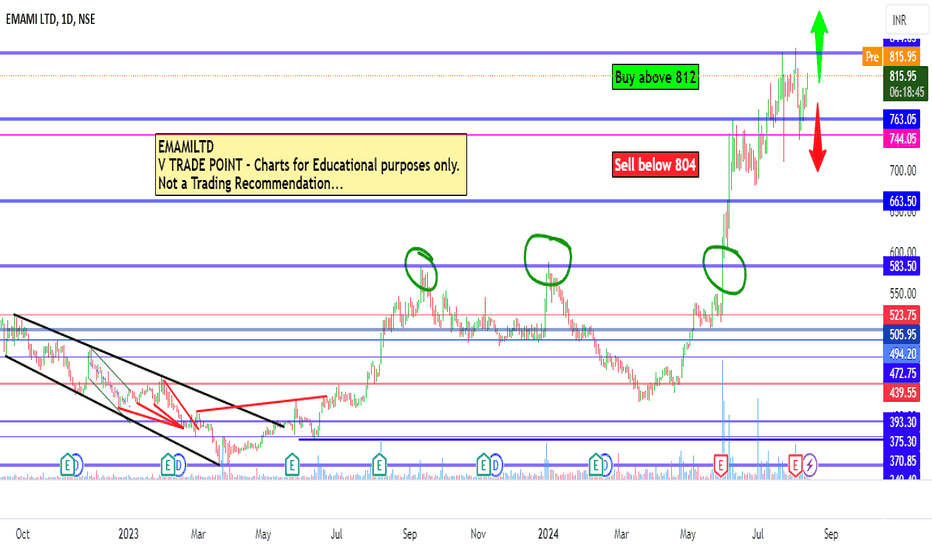The image size is (932, 550).
Task: Select the red earnings icon beside lightning icon
Action: click(795, 464)
